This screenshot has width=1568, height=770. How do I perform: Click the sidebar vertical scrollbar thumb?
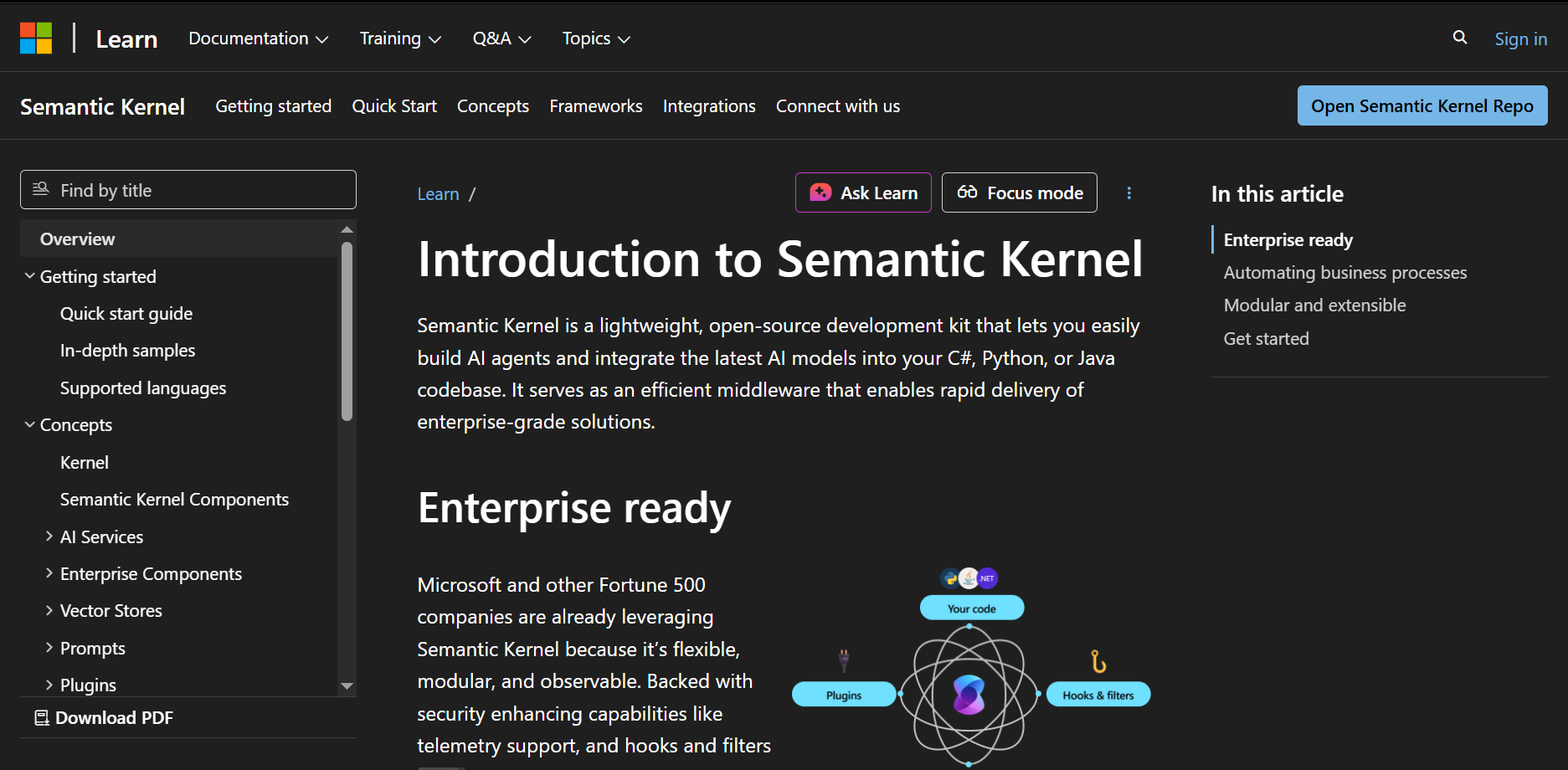click(x=347, y=331)
